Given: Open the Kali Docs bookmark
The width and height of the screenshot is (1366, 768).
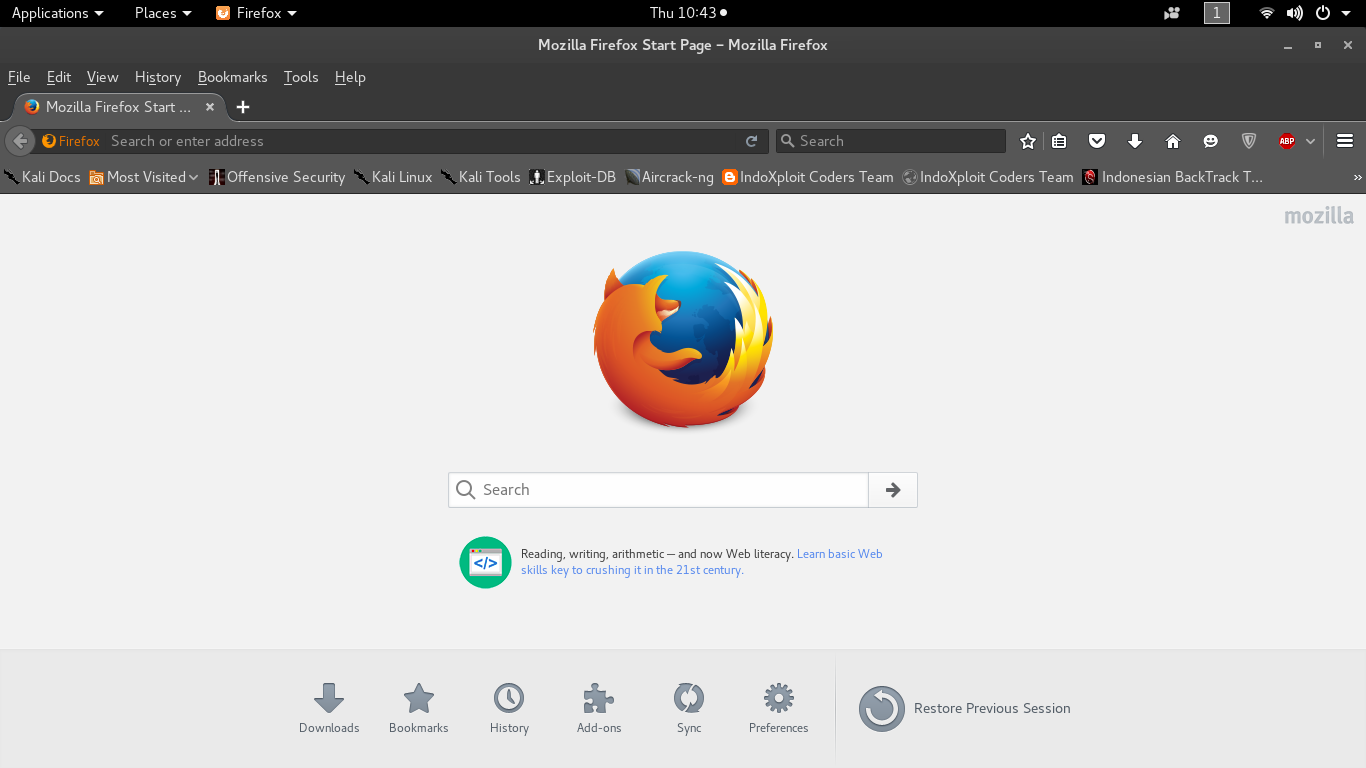Looking at the screenshot, I should tap(42, 177).
